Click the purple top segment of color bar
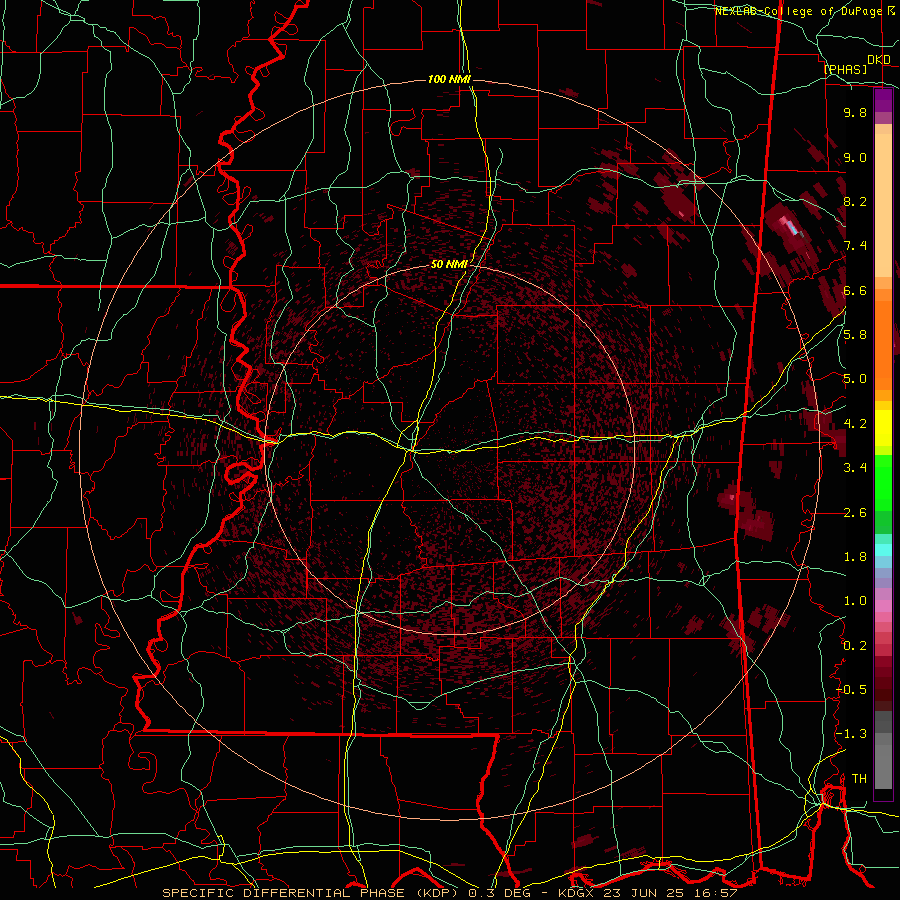 (x=883, y=100)
